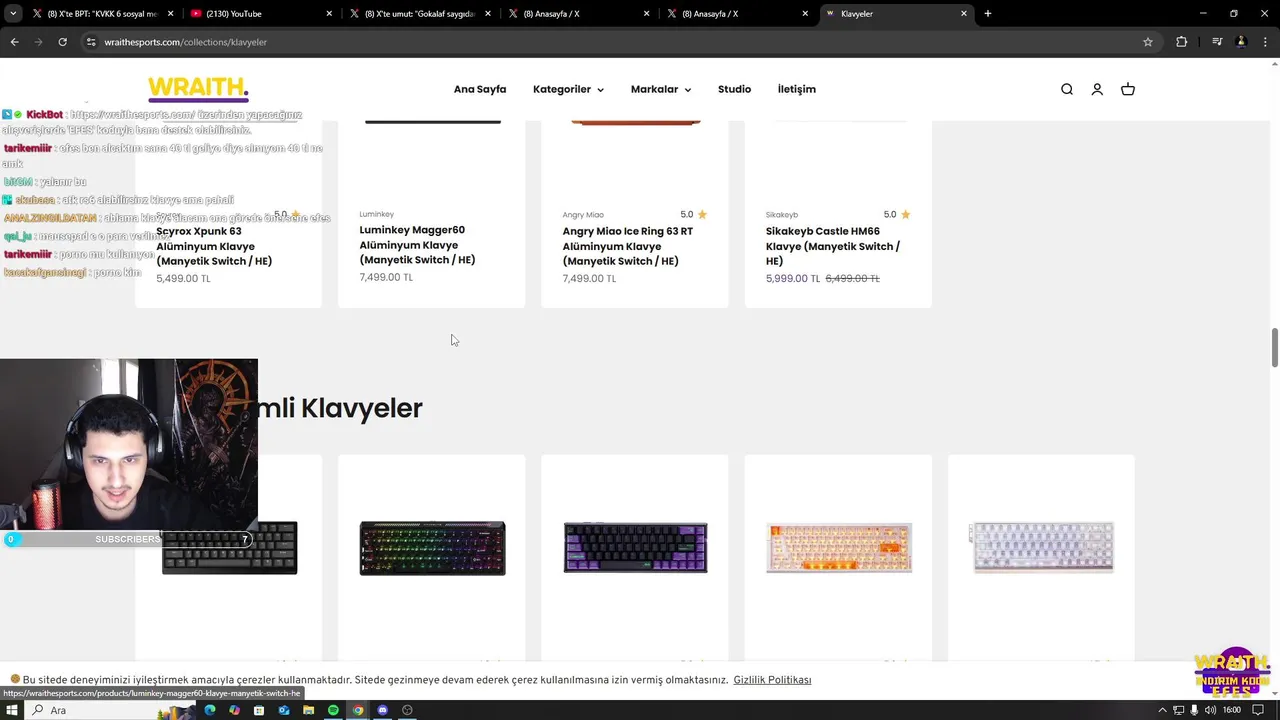Open the Chrome profile avatar
Screen dimensions: 1280x720
pos(1241,42)
